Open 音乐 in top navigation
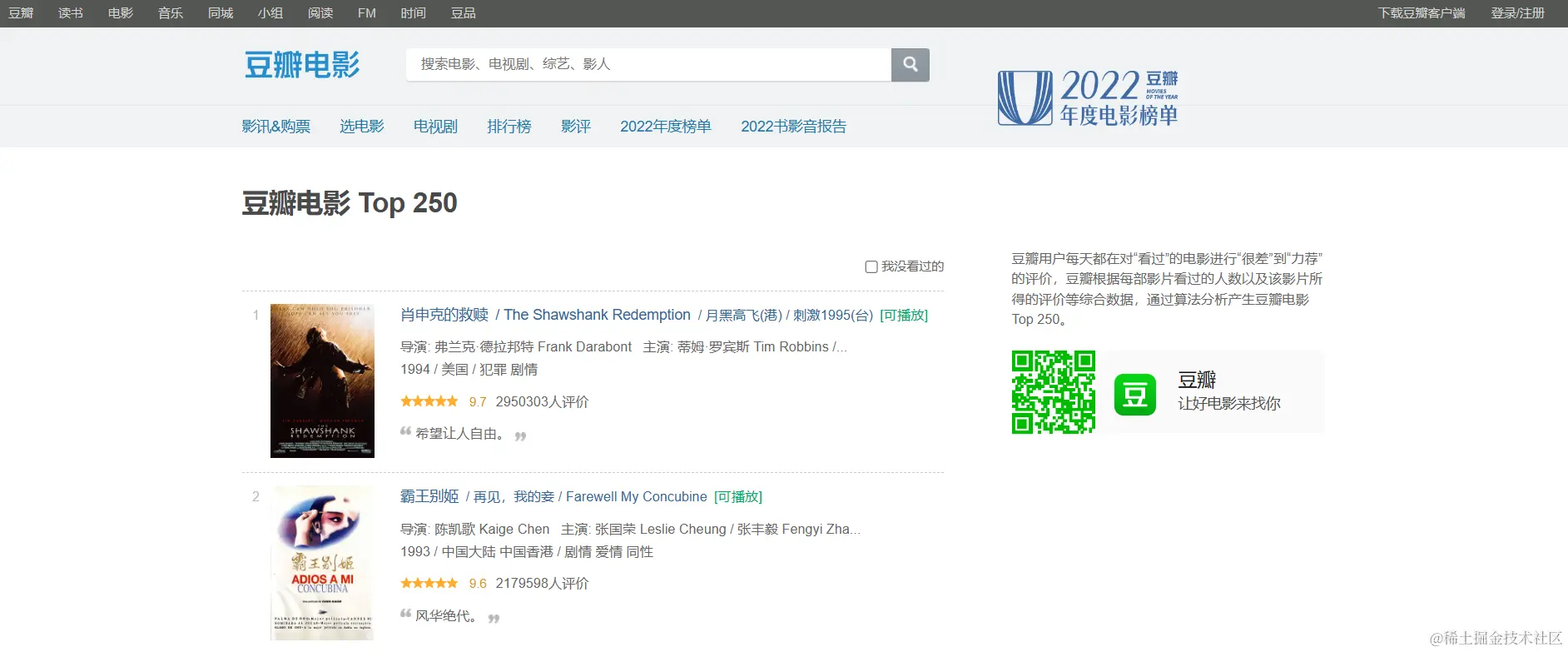The width and height of the screenshot is (1568, 652). click(171, 13)
